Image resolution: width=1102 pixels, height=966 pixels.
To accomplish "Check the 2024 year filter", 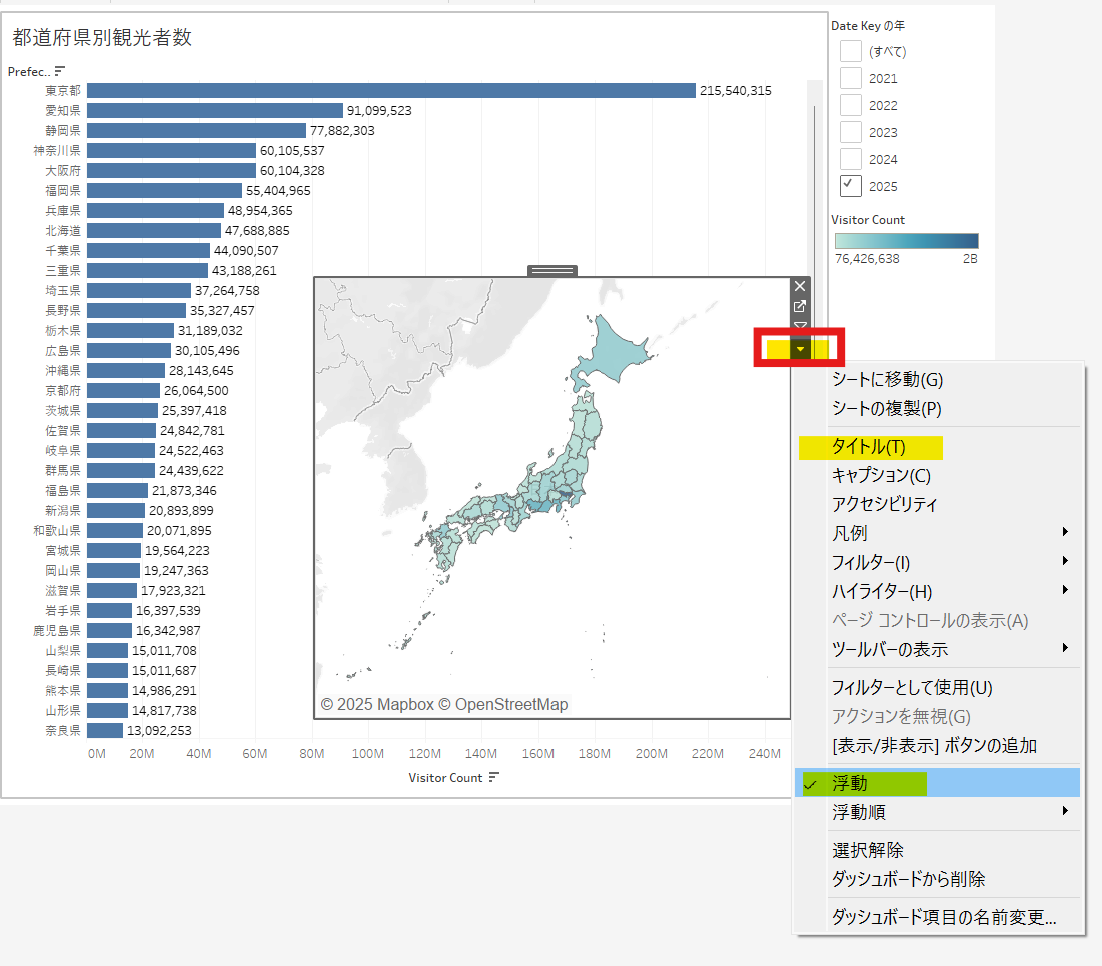I will 850,159.
